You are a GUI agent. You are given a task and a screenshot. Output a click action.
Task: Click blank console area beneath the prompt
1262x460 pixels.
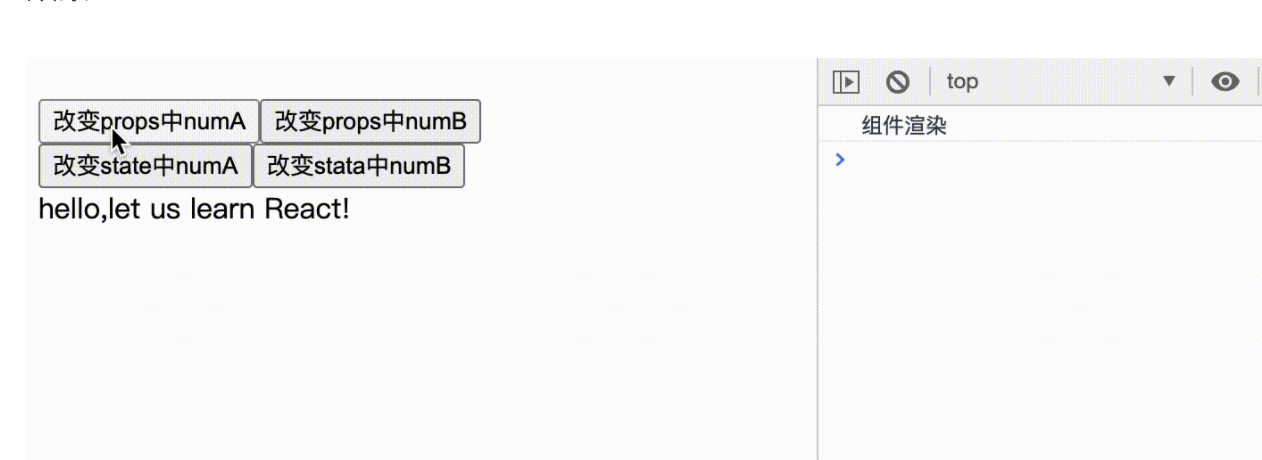[x=1040, y=320]
